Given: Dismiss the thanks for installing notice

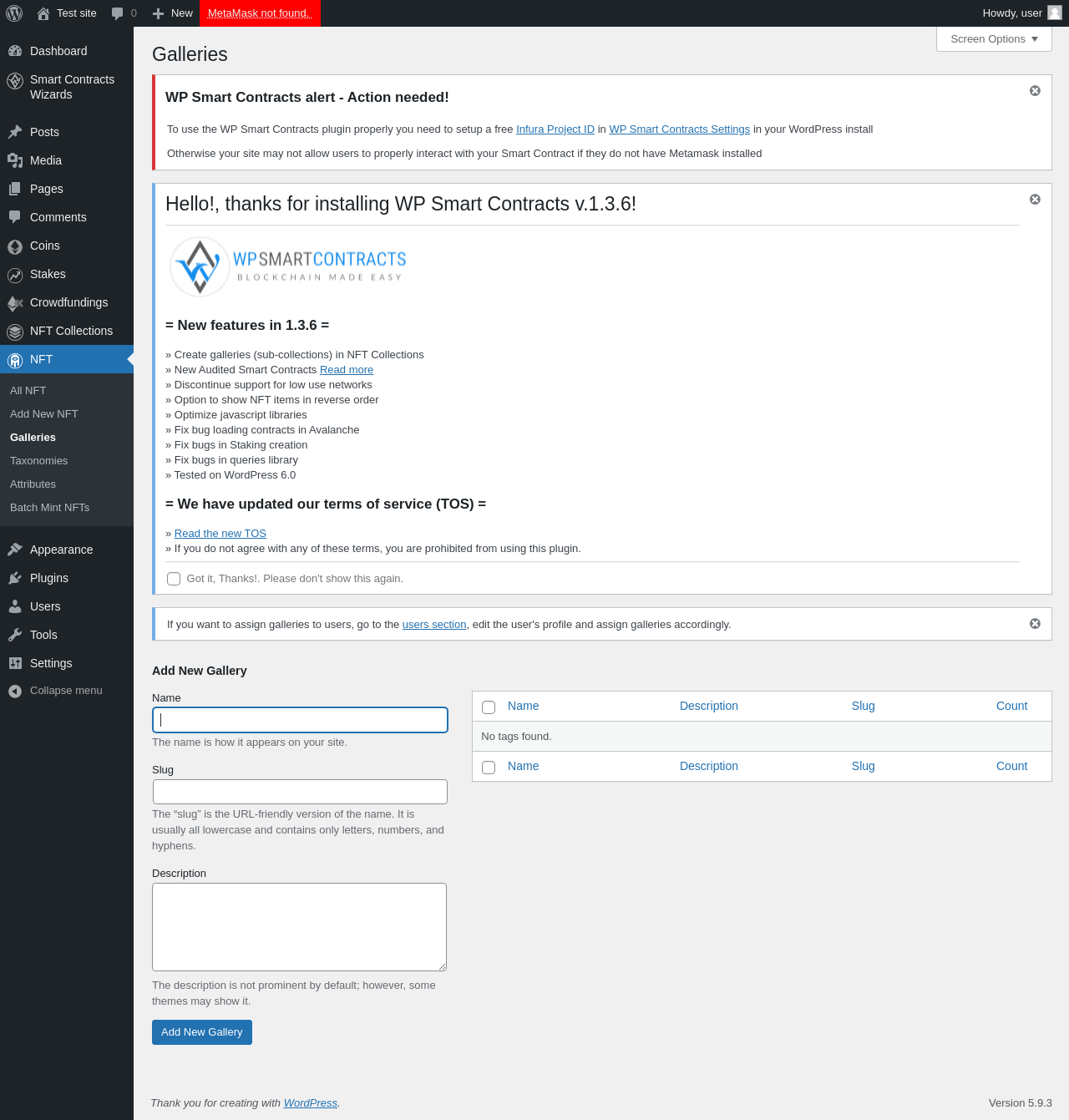Looking at the screenshot, I should 1035,199.
